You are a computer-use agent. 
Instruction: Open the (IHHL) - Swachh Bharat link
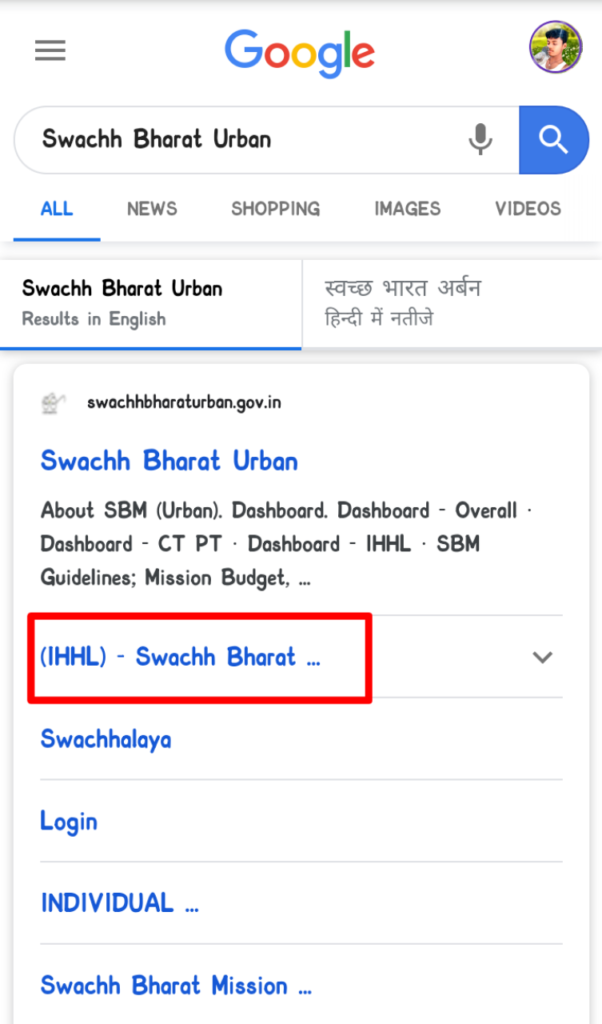click(x=180, y=657)
